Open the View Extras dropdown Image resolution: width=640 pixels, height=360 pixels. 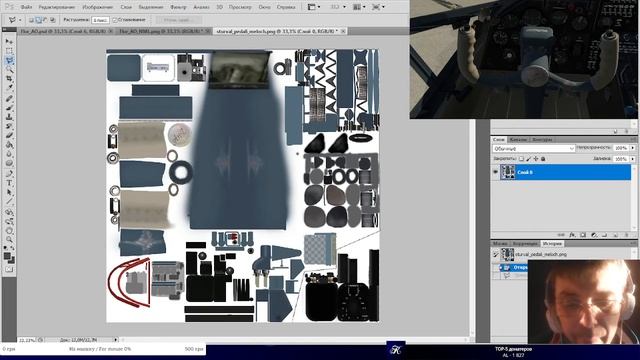pyautogui.click(x=314, y=7)
